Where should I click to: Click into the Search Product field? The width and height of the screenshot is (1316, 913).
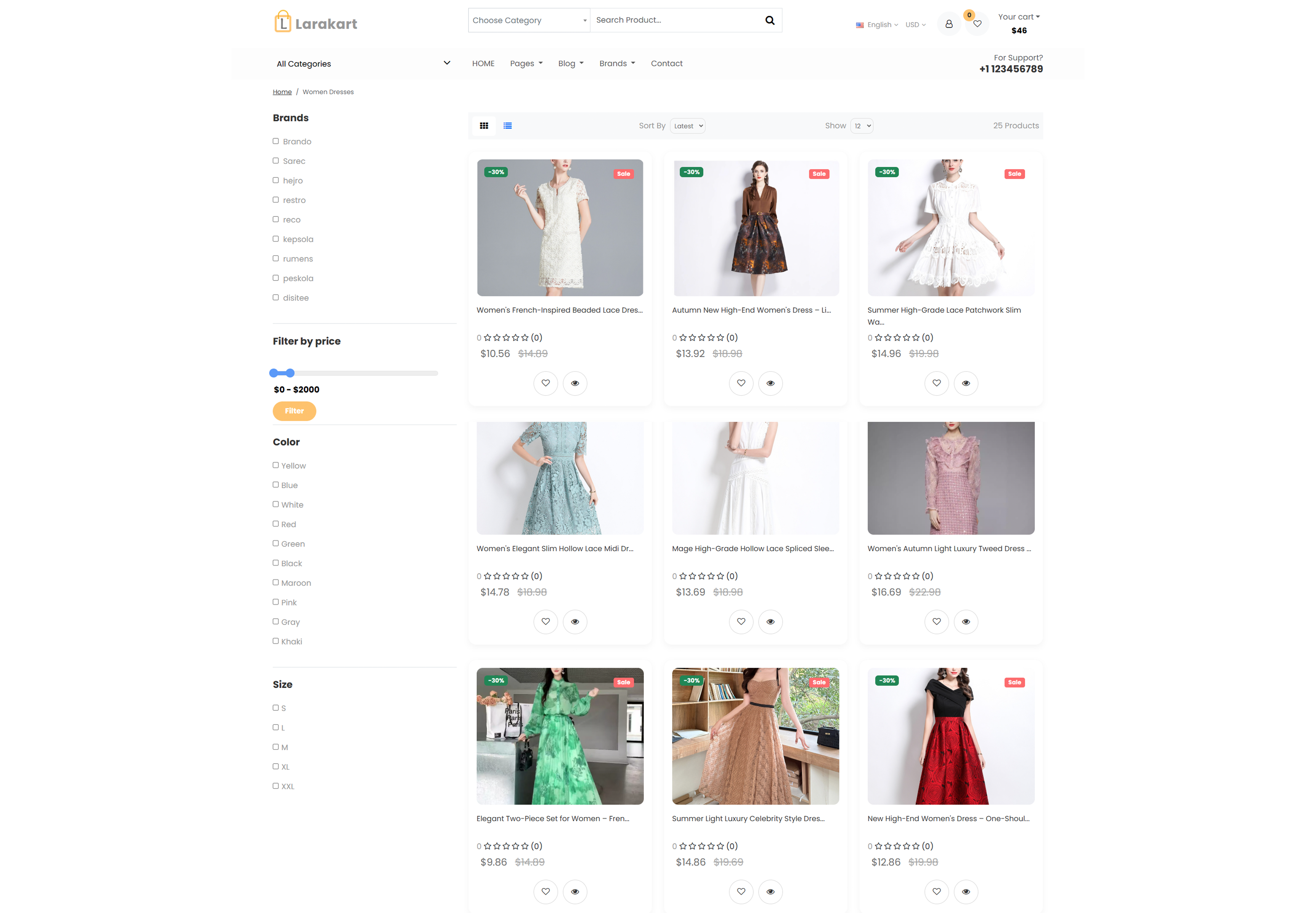click(675, 21)
